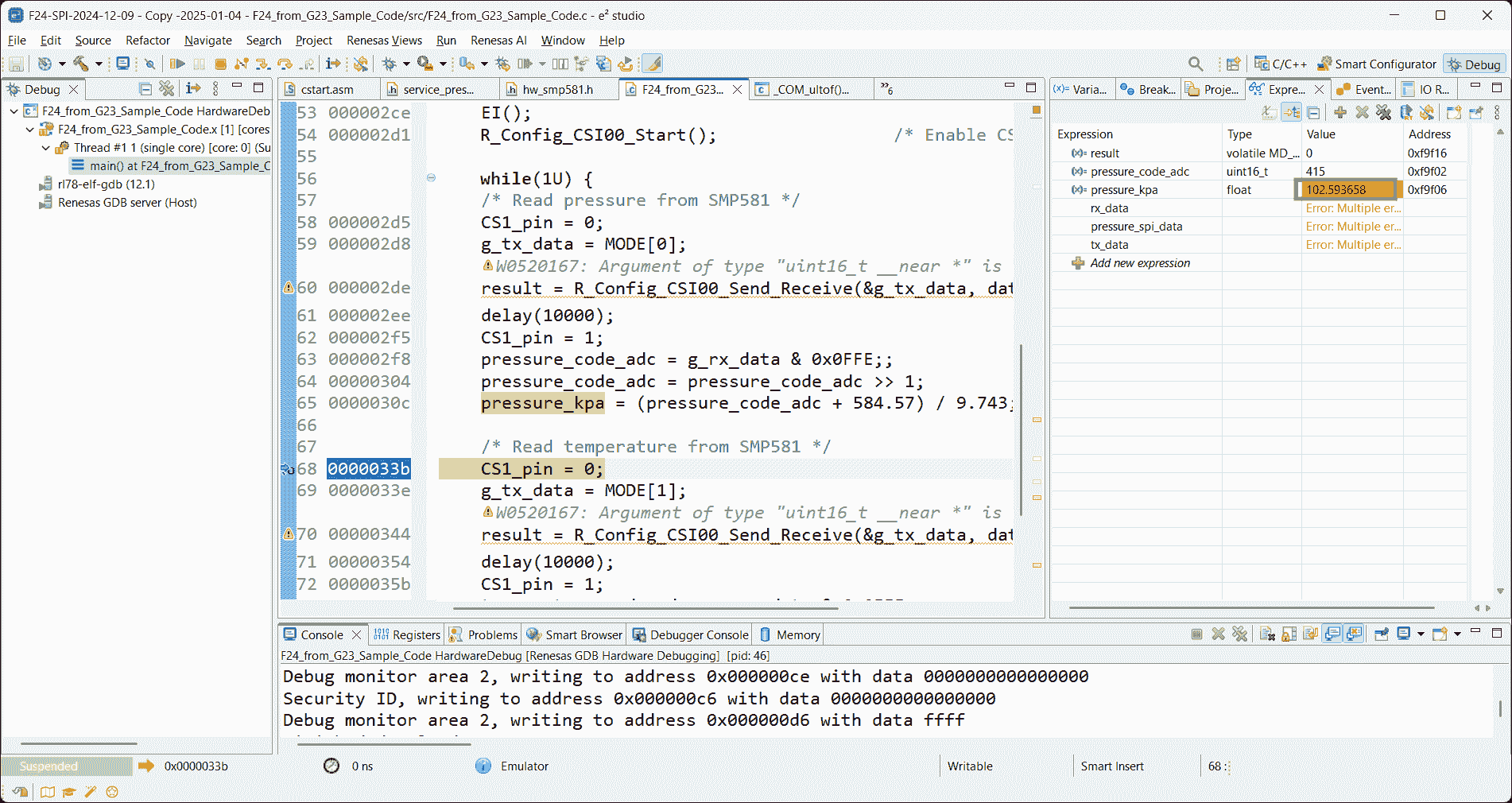Screen dimensions: 1512x803
Task: Switch to Smart Configurator perspective
Action: pyautogui.click(x=1377, y=64)
